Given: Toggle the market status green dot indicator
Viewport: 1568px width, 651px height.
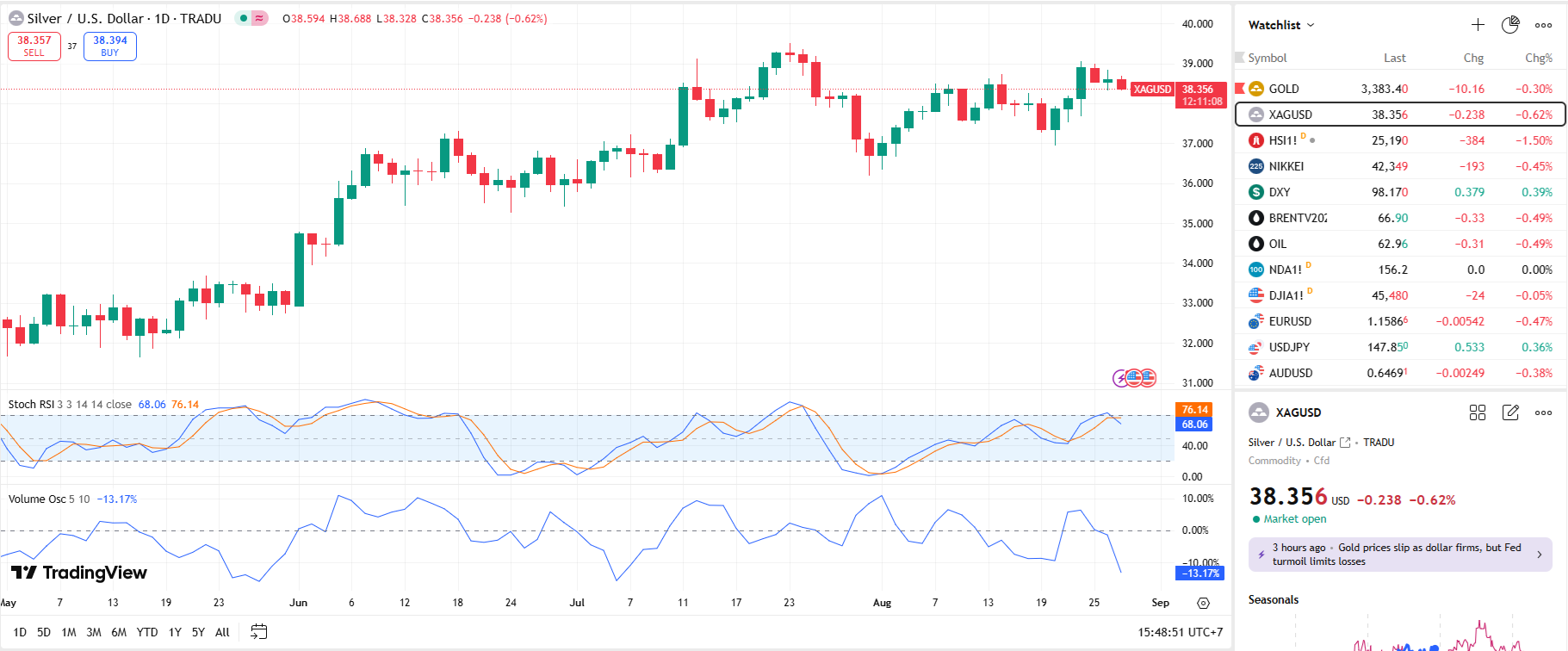Looking at the screenshot, I should point(245,18).
